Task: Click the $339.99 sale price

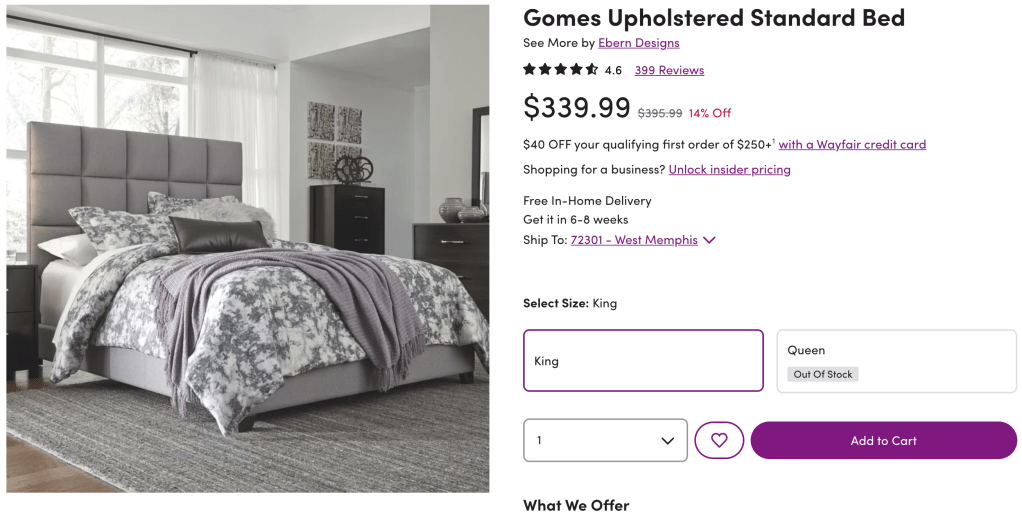Action: pos(577,107)
